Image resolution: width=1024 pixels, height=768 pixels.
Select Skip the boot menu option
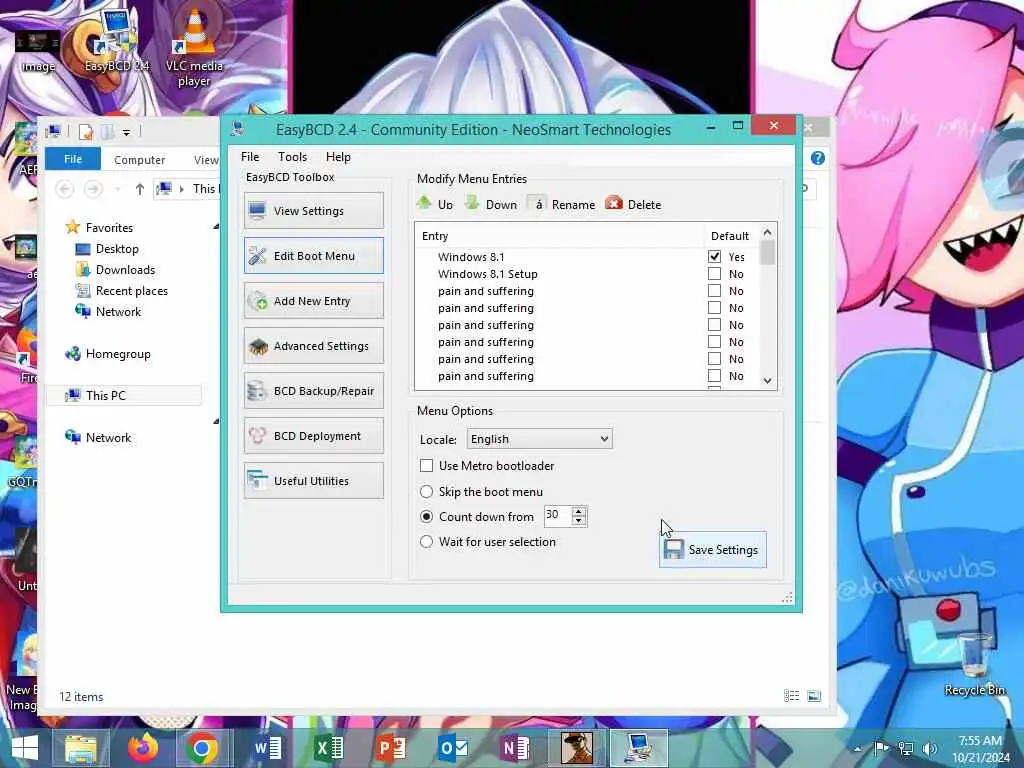(x=426, y=491)
